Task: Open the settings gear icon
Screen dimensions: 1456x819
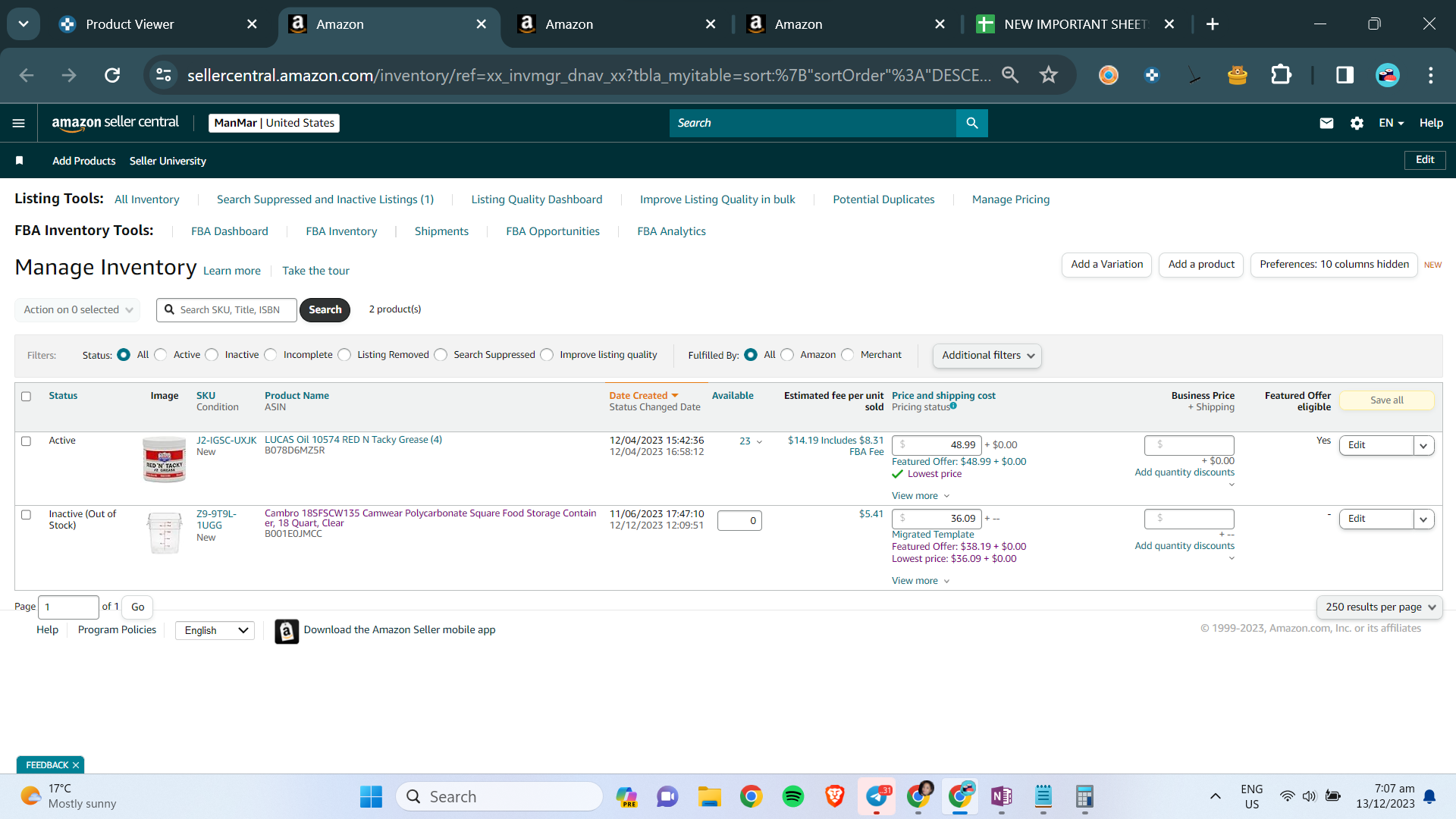Action: [x=1357, y=123]
